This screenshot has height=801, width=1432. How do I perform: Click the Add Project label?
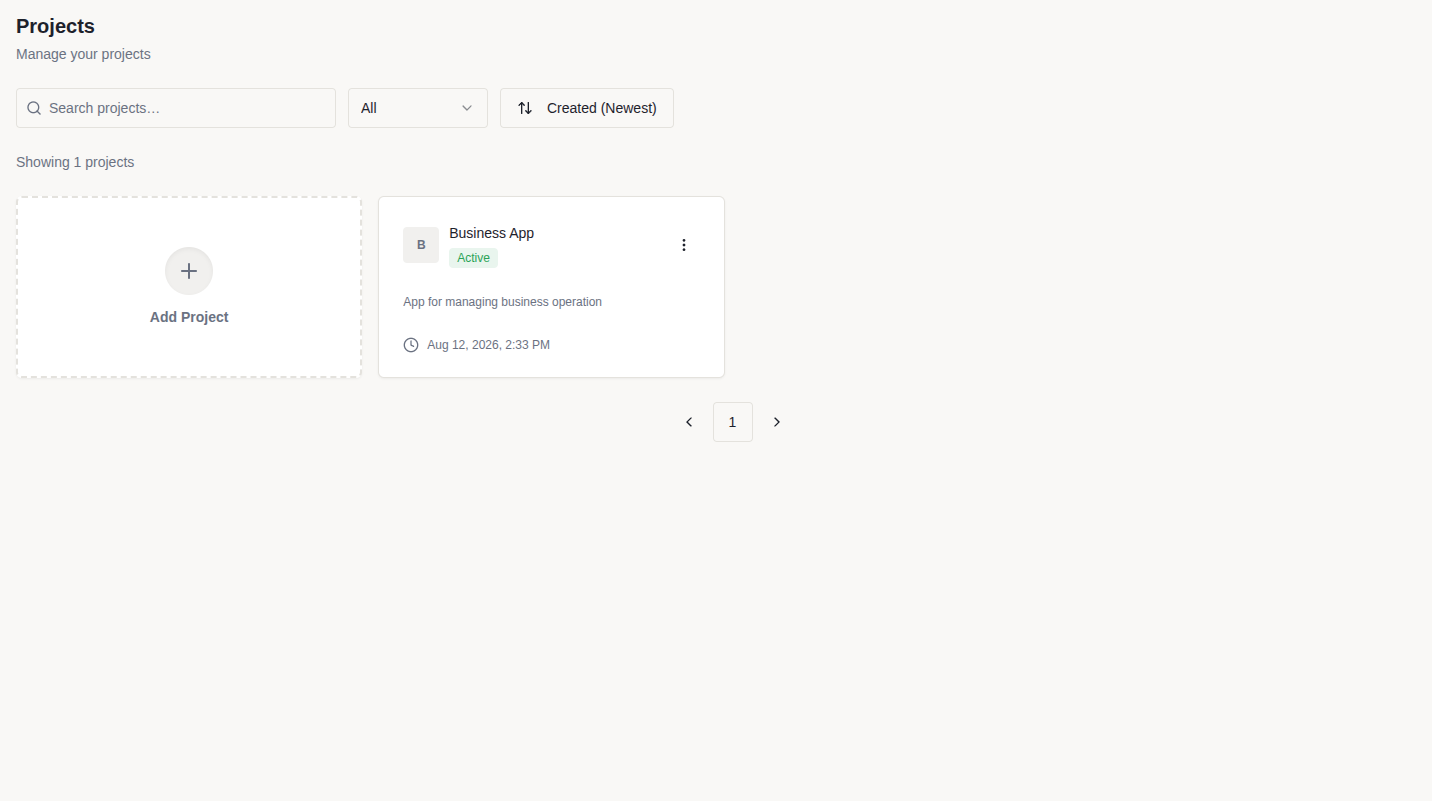(x=189, y=317)
